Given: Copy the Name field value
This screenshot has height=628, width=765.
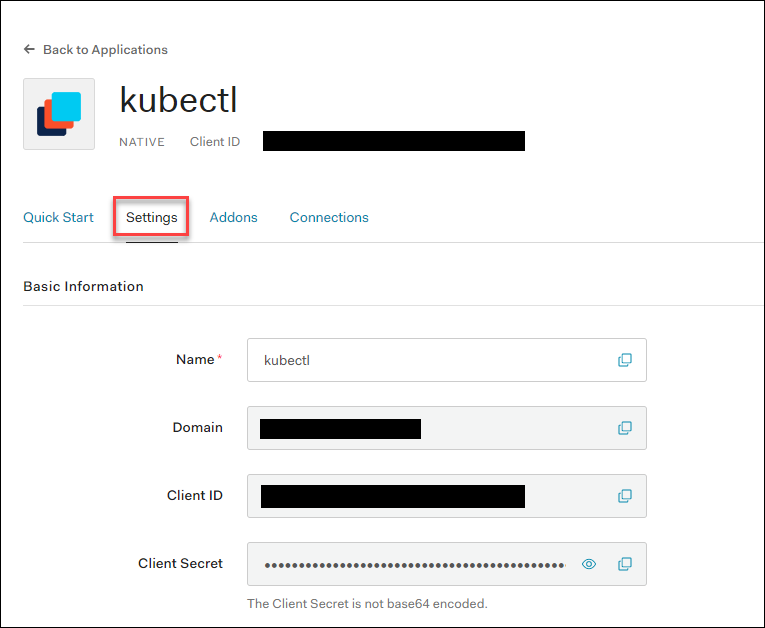Looking at the screenshot, I should 624,360.
